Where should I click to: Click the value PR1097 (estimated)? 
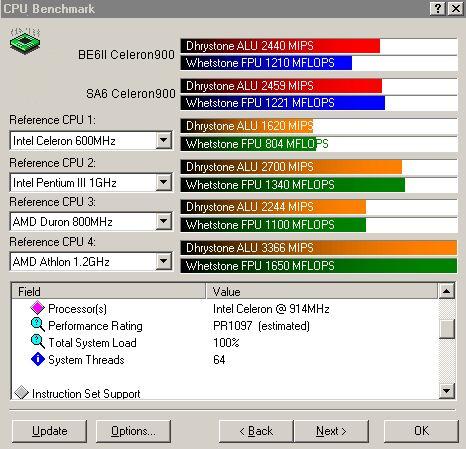261,326
